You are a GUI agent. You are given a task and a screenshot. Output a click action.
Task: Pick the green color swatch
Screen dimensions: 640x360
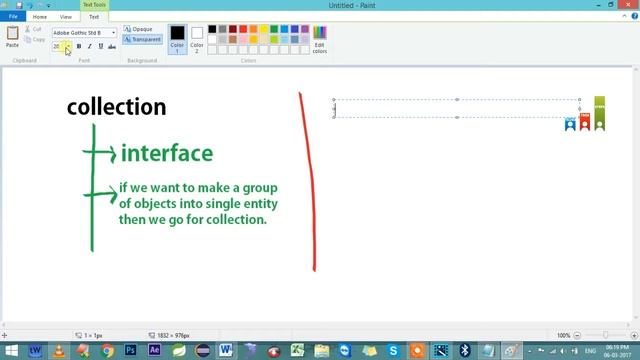(274, 29)
